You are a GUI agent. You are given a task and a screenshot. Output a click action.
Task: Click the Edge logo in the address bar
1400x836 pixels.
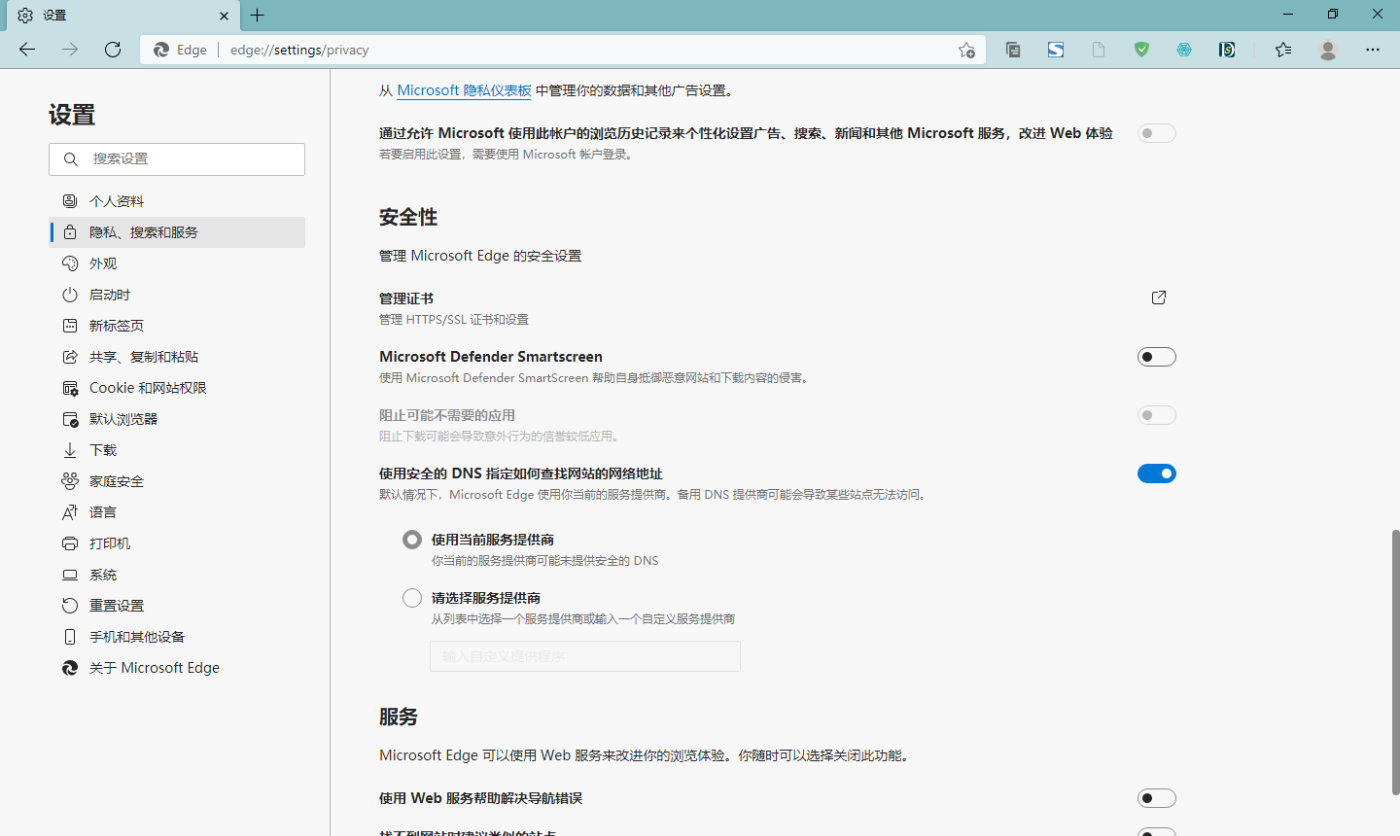tap(161, 50)
